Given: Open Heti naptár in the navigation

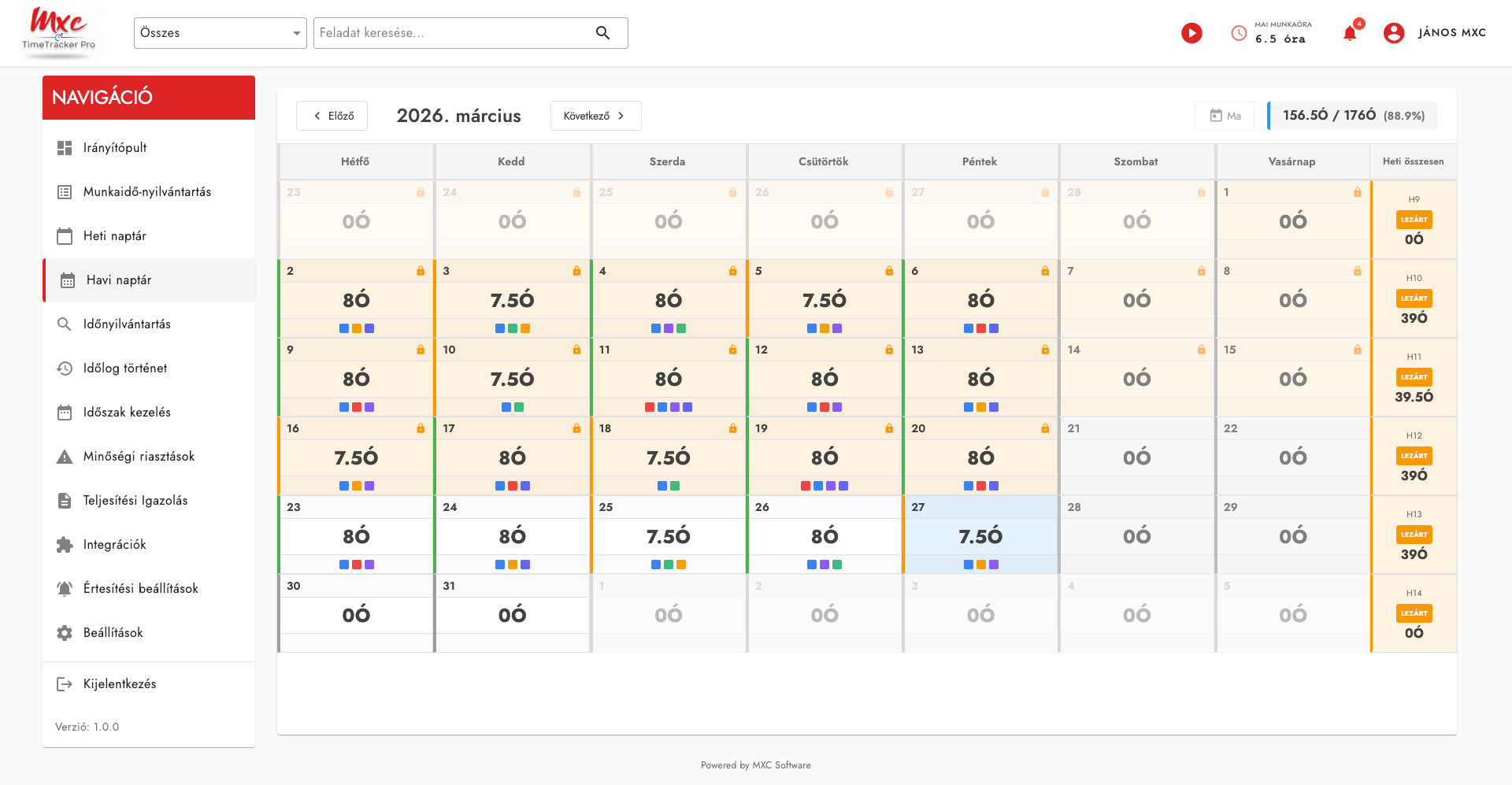Looking at the screenshot, I should [x=115, y=236].
